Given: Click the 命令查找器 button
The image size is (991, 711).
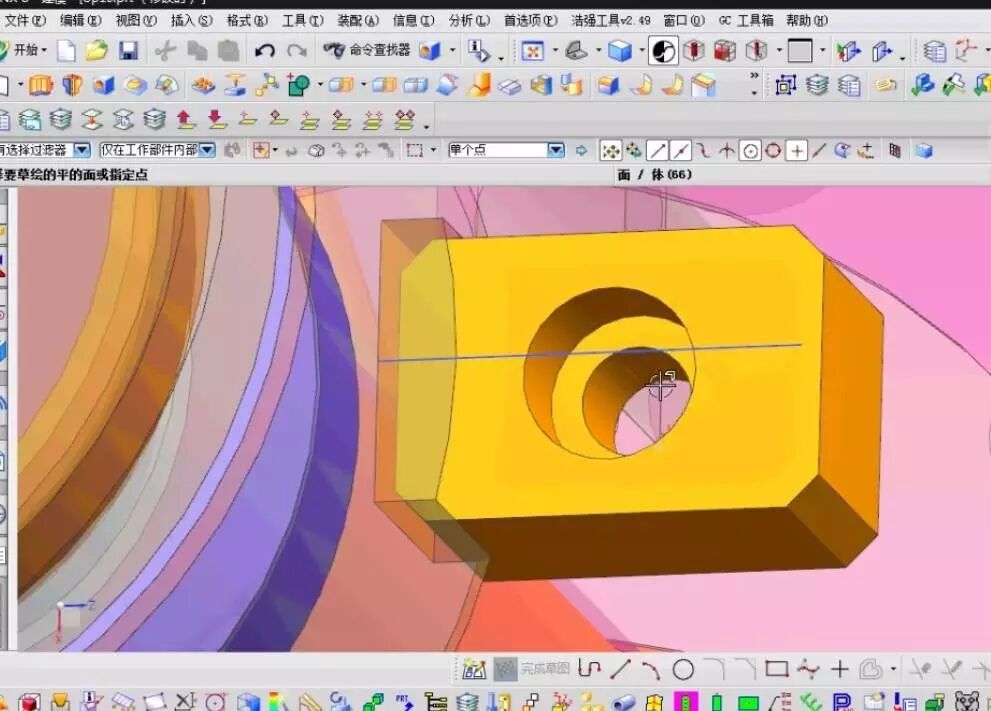Looking at the screenshot, I should pyautogui.click(x=367, y=50).
